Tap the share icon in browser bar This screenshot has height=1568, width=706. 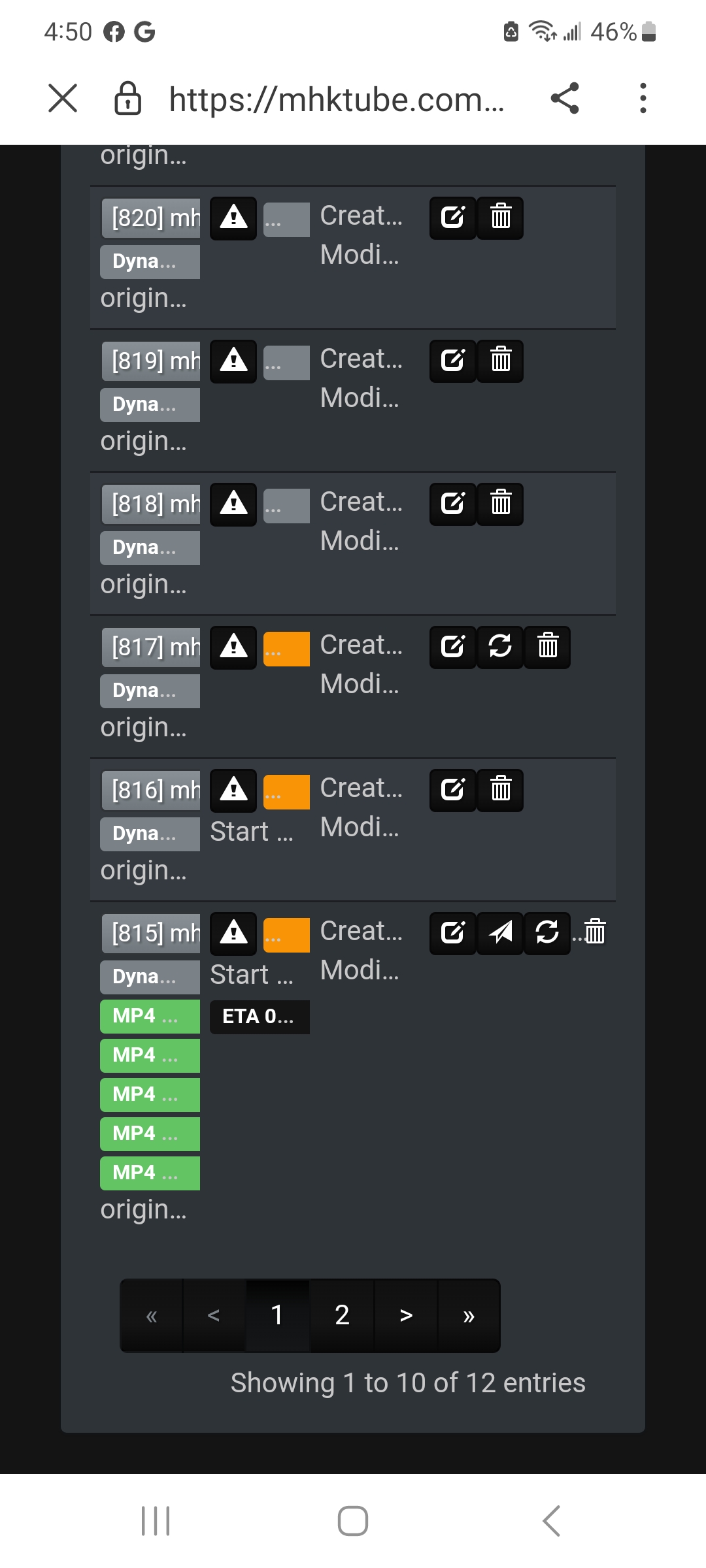click(565, 98)
